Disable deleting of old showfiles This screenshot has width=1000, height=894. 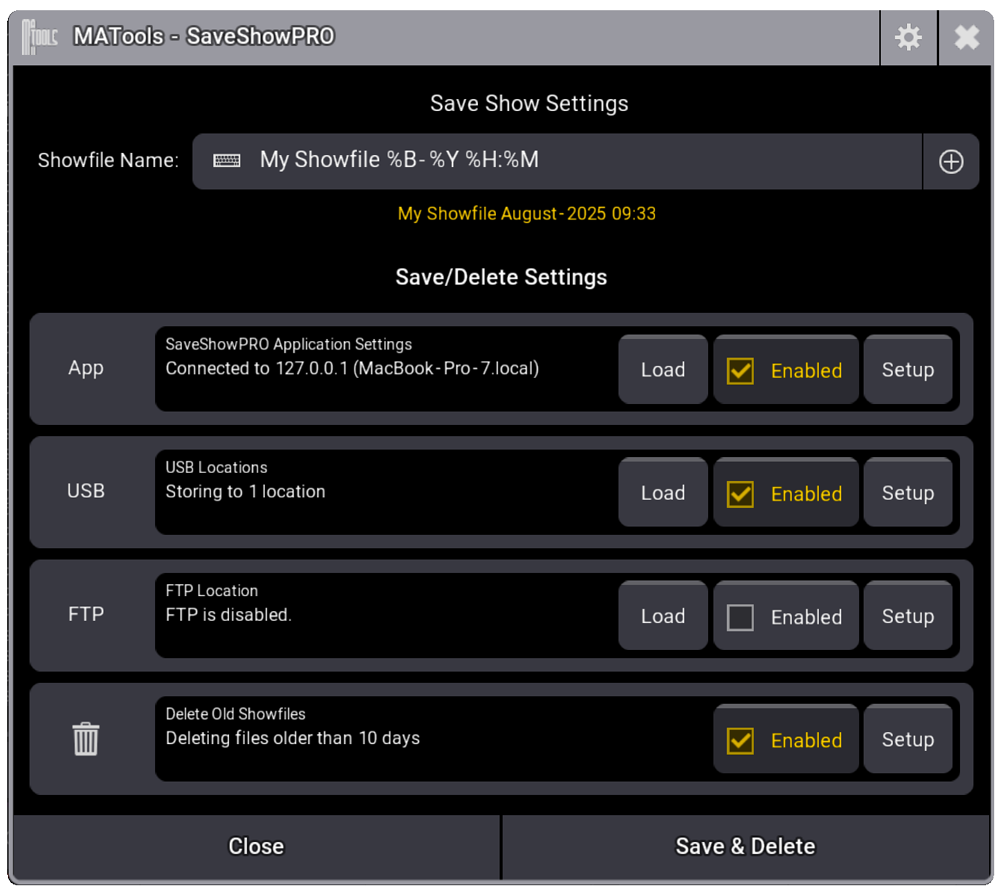coord(740,740)
